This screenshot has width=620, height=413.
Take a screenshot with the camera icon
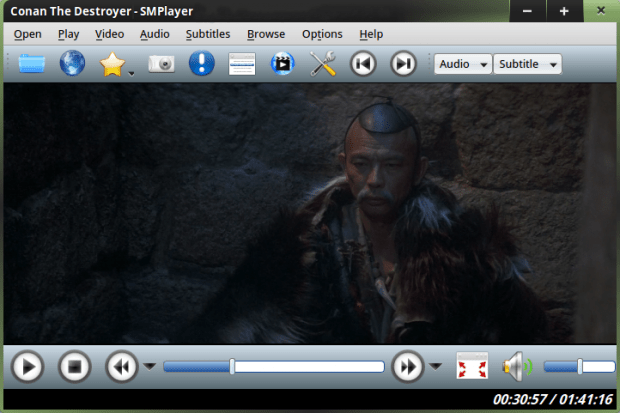click(161, 64)
